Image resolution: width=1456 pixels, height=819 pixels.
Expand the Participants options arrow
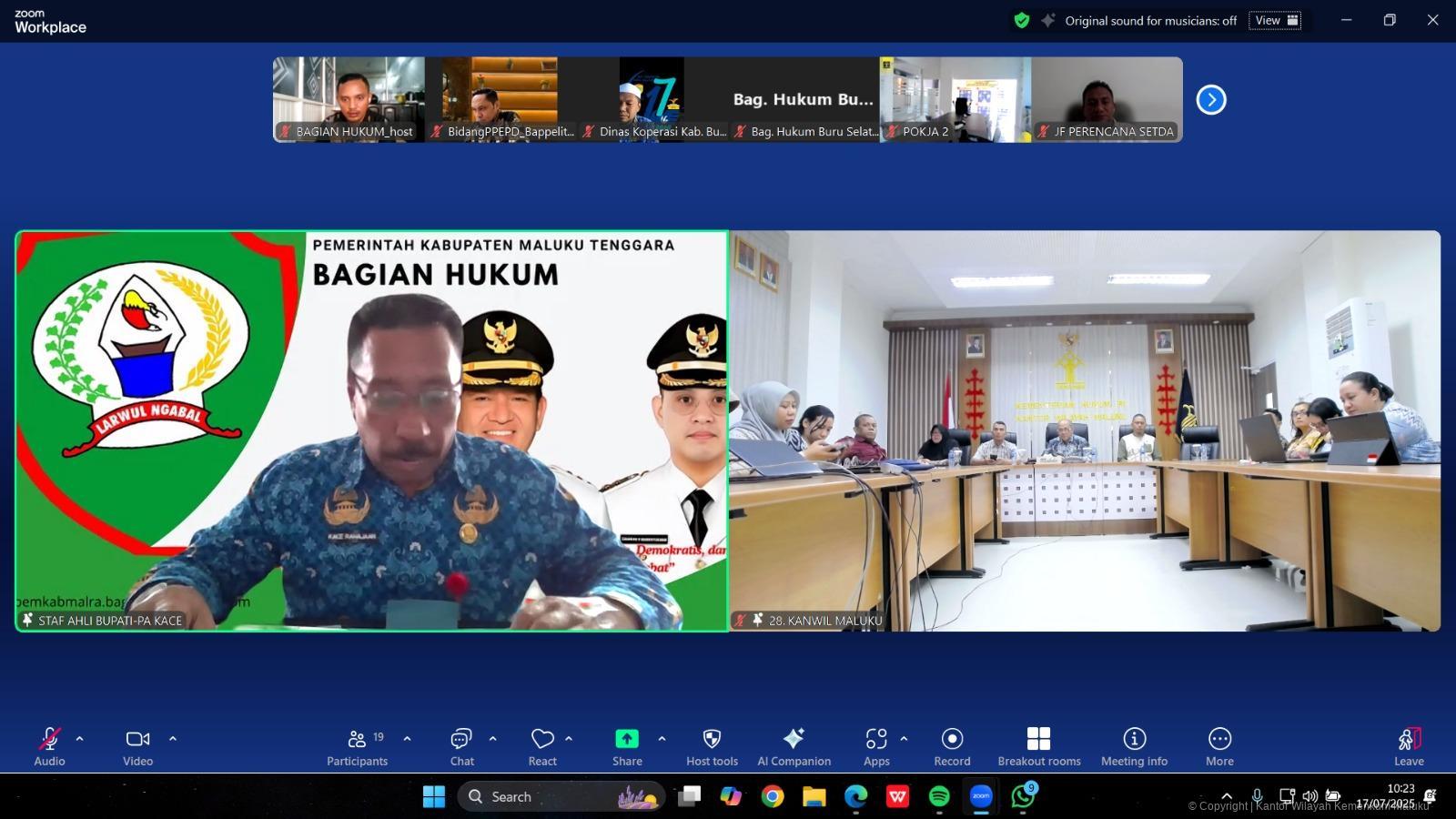407,739
